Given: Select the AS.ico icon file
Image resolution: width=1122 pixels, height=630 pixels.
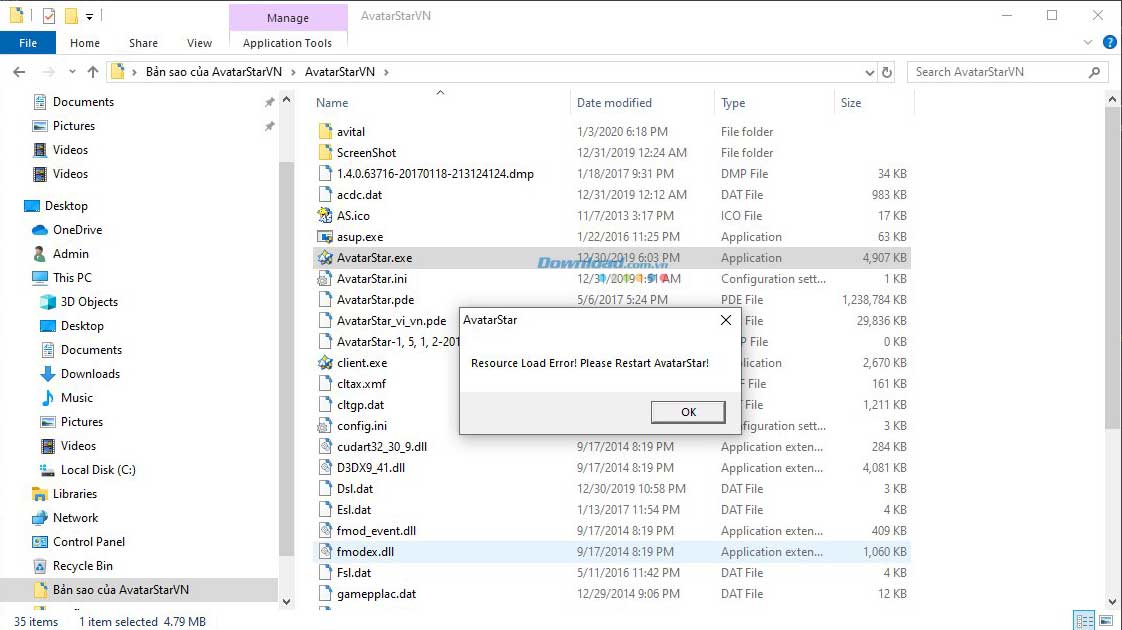Looking at the screenshot, I should coord(352,215).
